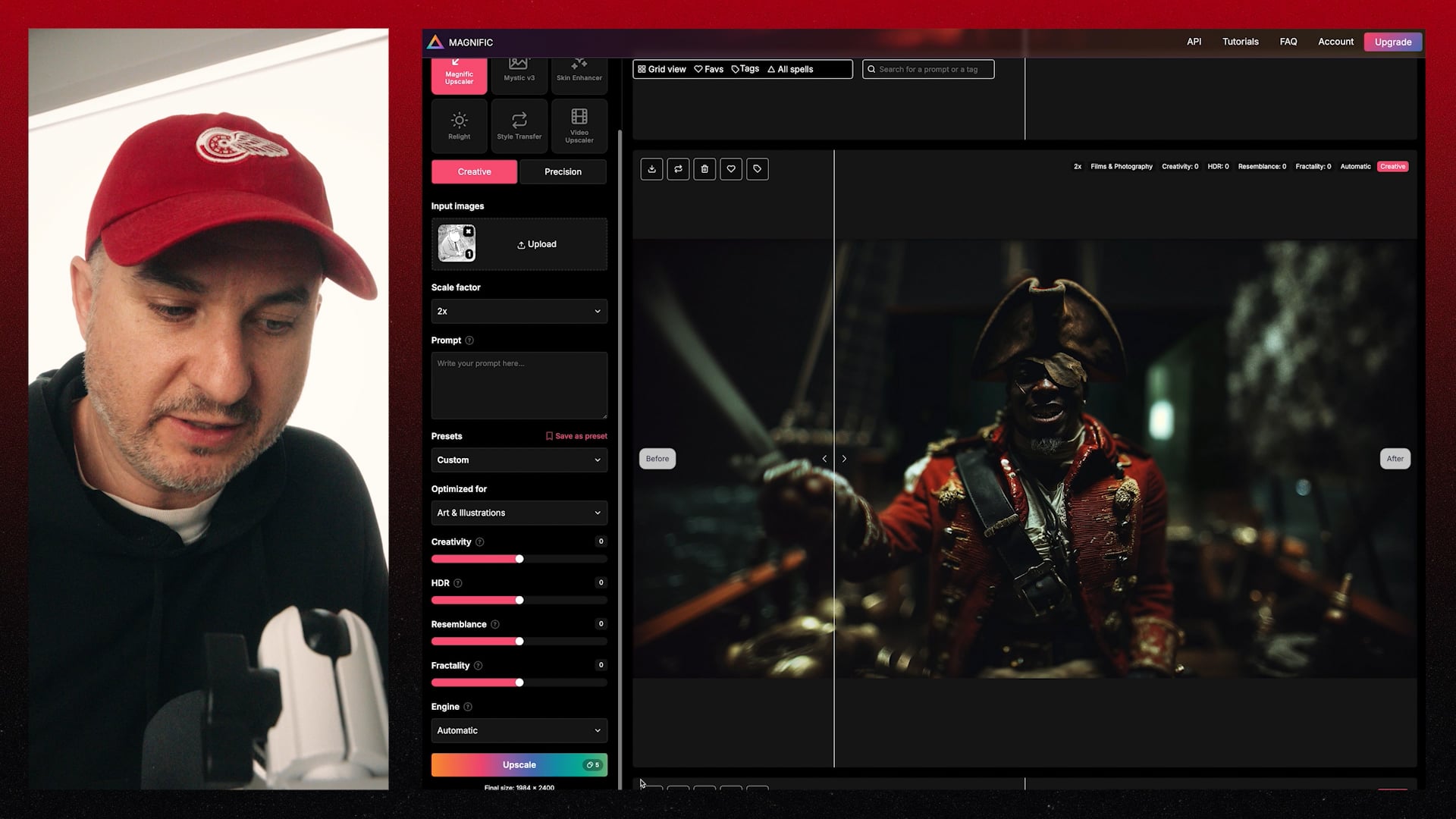Click the download image icon

pos(651,169)
